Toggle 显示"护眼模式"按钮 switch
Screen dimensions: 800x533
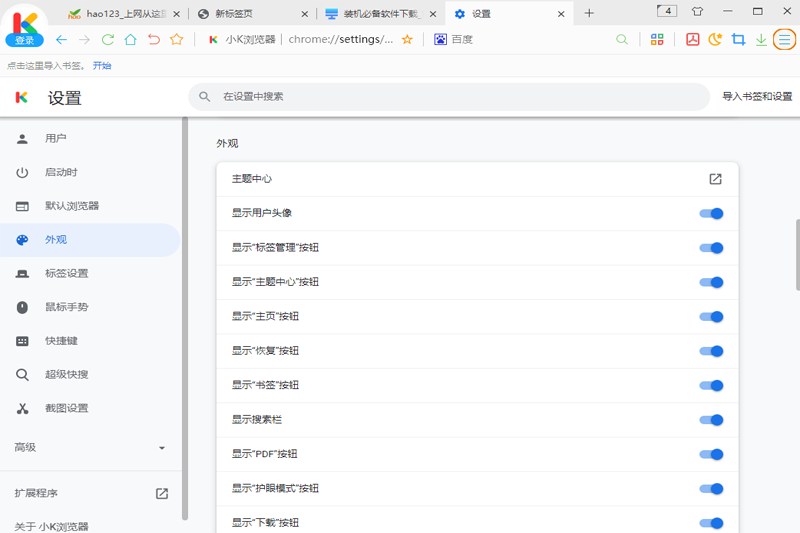(711, 489)
